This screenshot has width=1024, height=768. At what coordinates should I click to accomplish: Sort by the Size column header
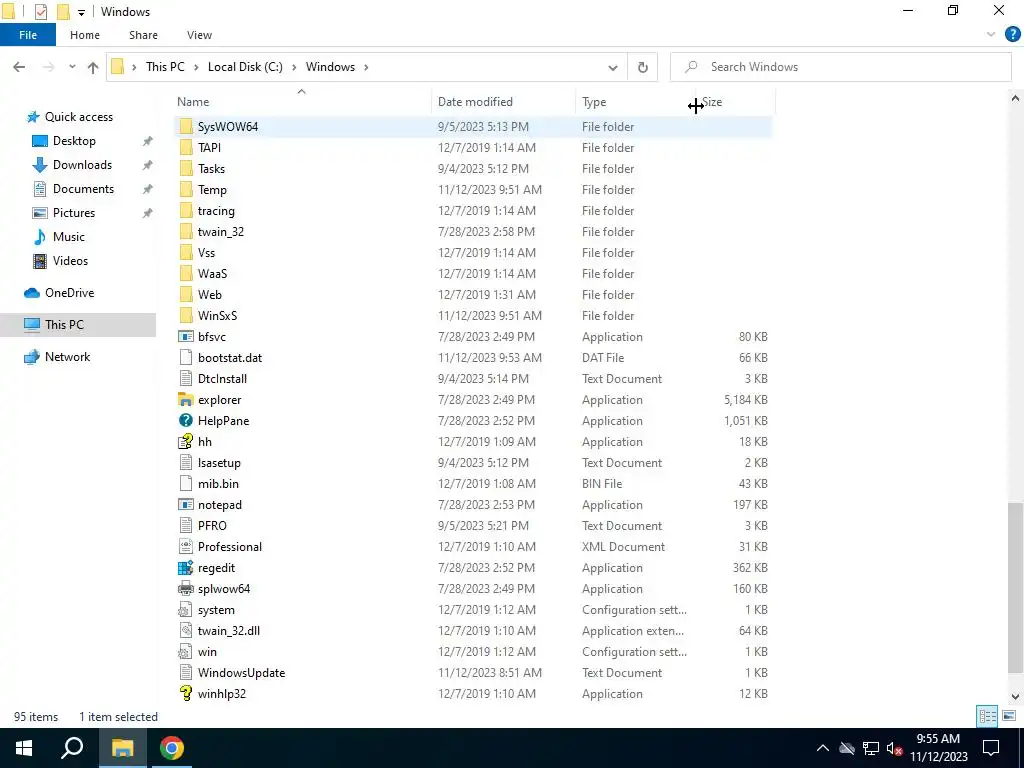coord(735,102)
